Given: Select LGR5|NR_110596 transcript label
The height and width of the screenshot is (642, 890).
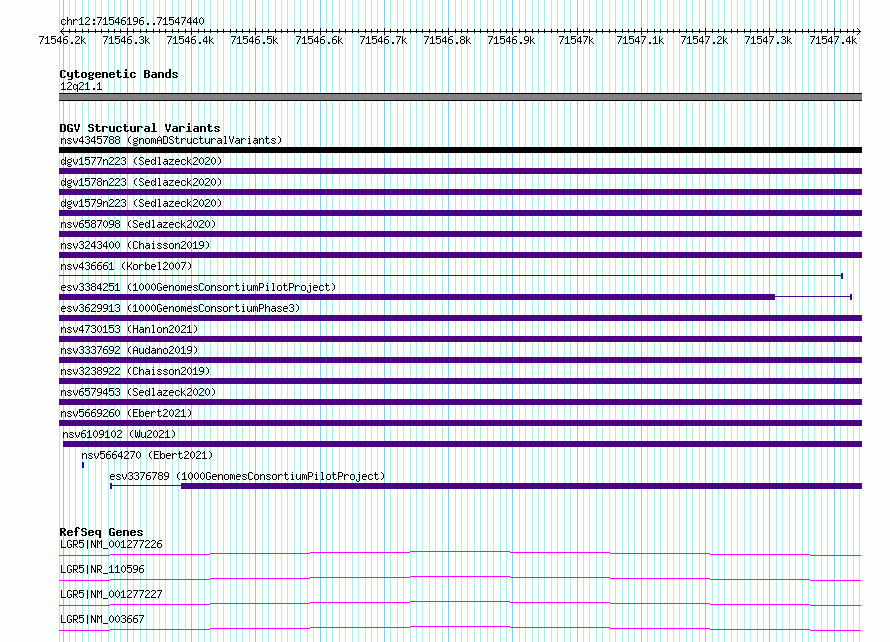Looking at the screenshot, I should (102, 569).
